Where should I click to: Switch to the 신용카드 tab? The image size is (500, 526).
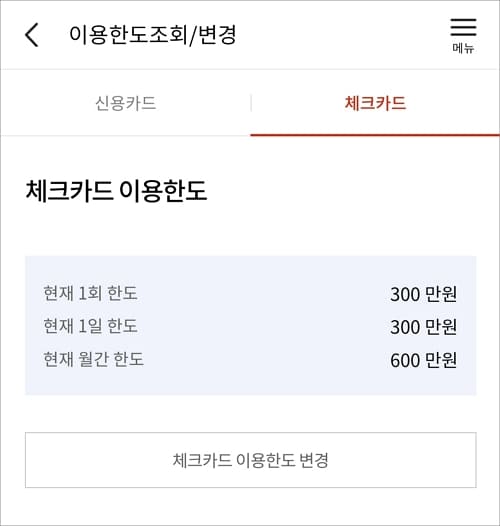pyautogui.click(x=126, y=103)
